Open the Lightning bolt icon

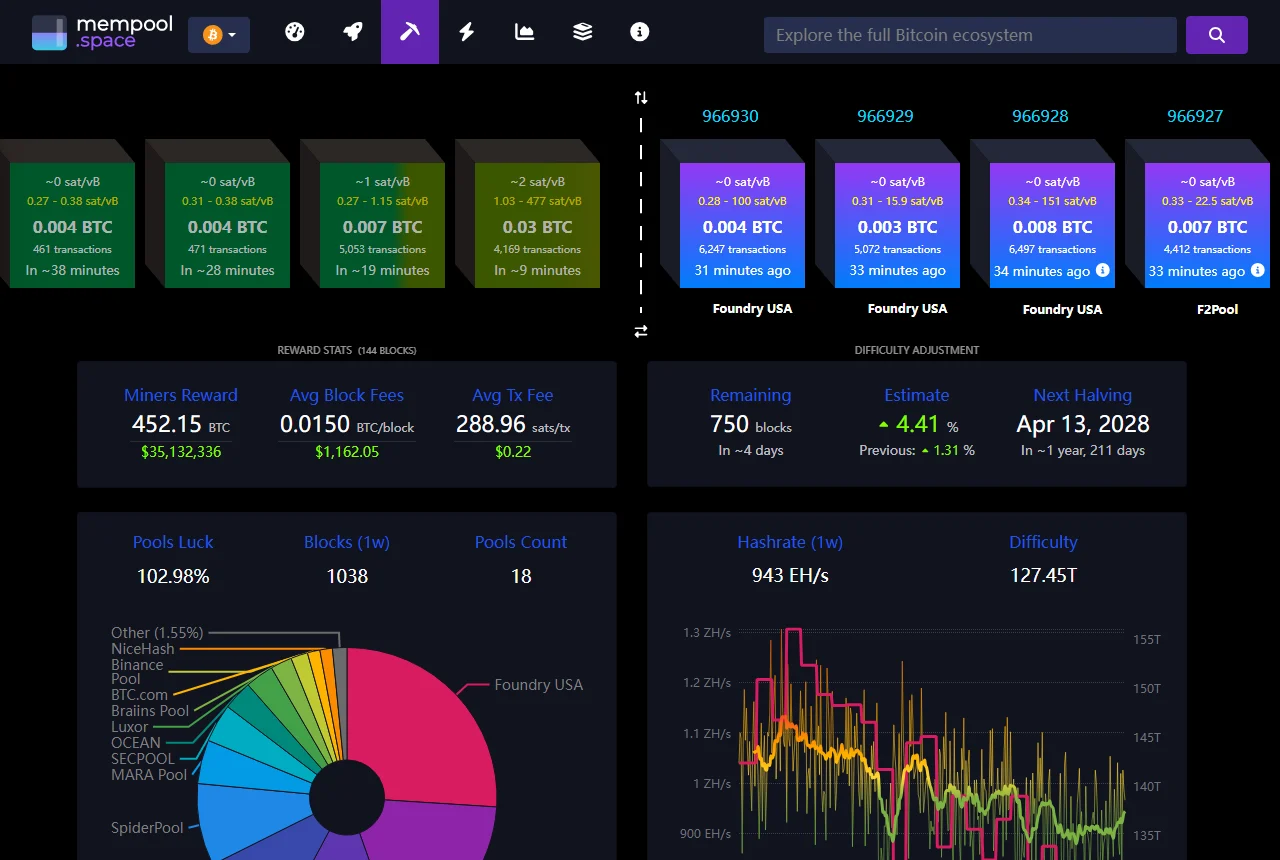467,32
